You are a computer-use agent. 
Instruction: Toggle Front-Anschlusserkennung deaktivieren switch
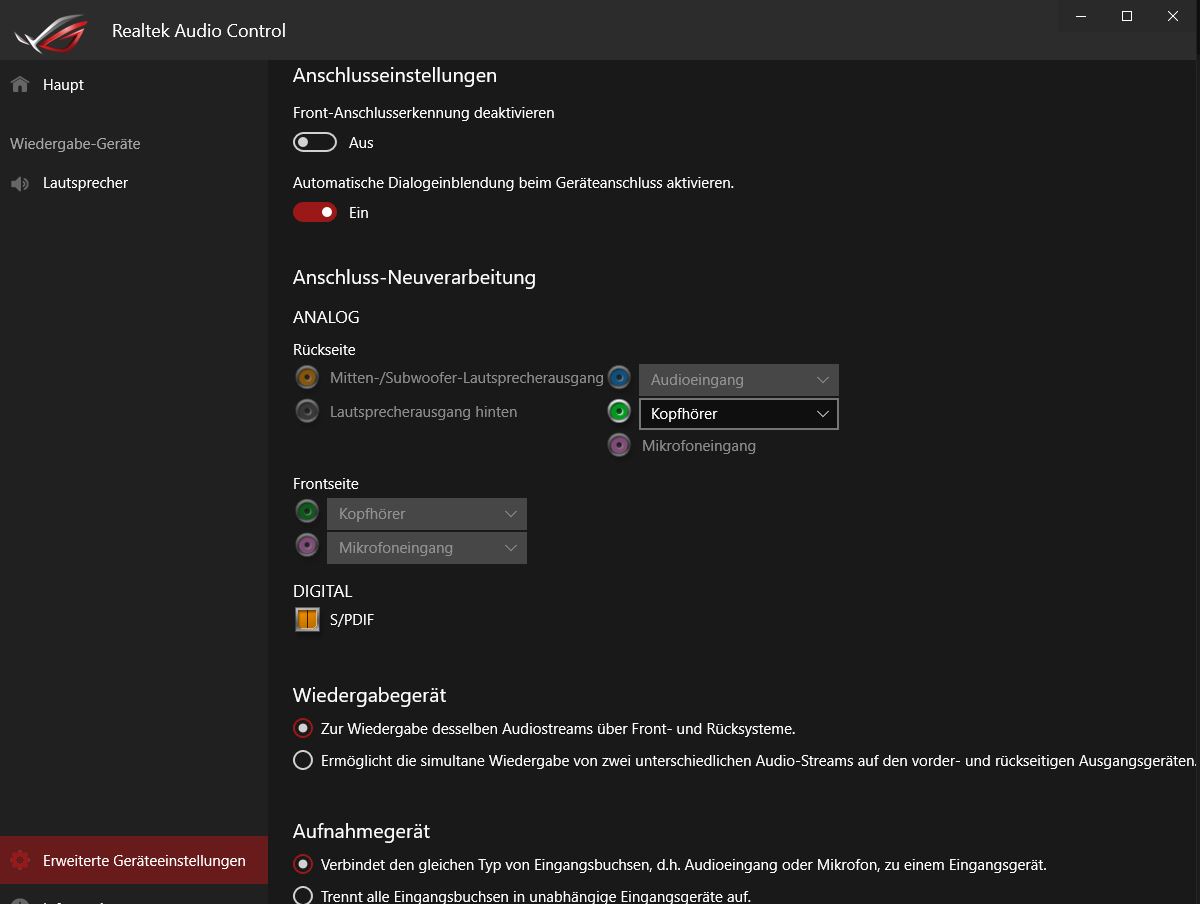click(x=315, y=143)
